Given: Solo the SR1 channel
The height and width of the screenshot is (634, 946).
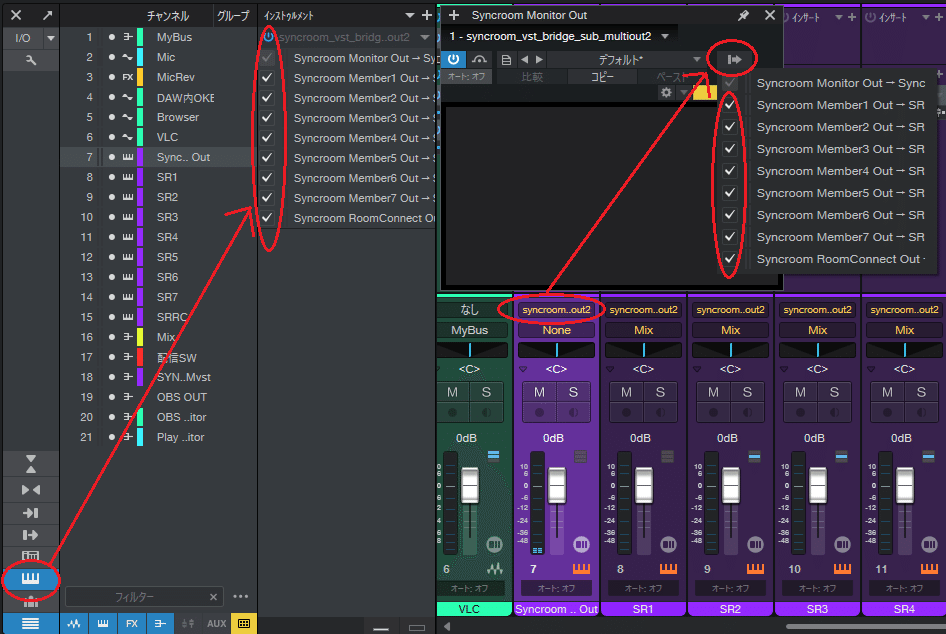Looking at the screenshot, I should pos(659,391).
